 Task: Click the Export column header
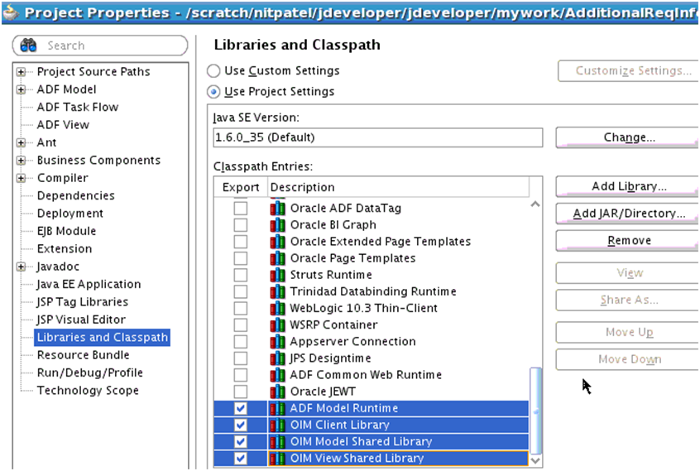241,187
